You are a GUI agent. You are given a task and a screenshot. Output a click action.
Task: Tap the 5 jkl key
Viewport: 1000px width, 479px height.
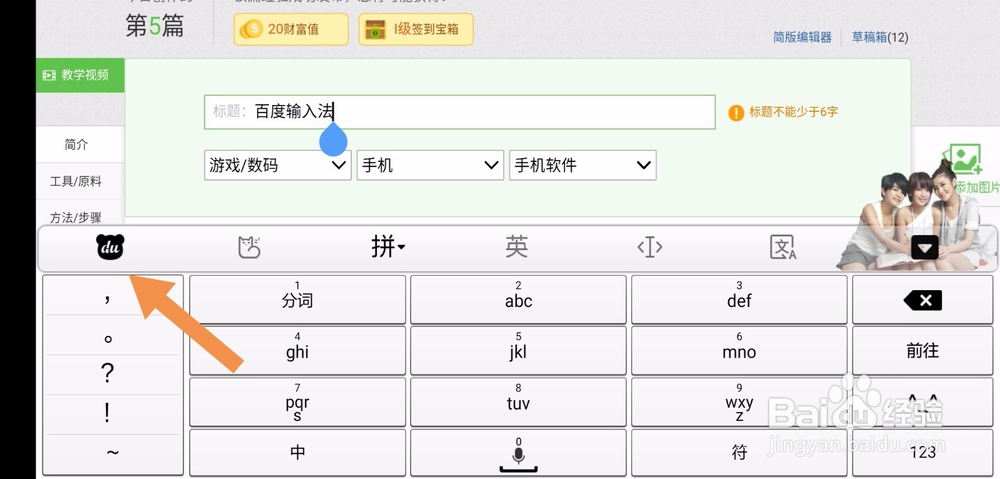(518, 351)
